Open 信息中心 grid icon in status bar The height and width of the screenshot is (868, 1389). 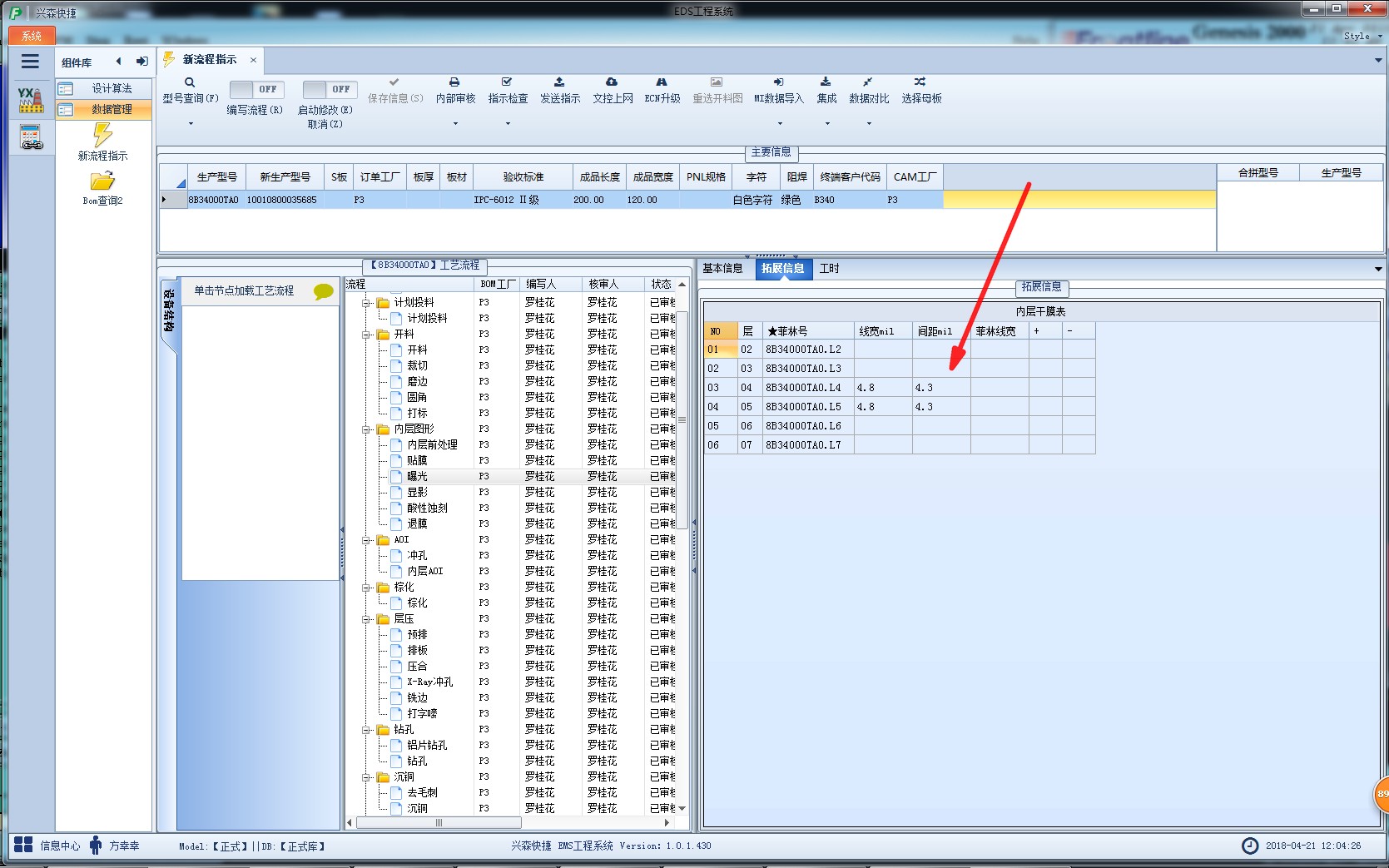pos(23,845)
